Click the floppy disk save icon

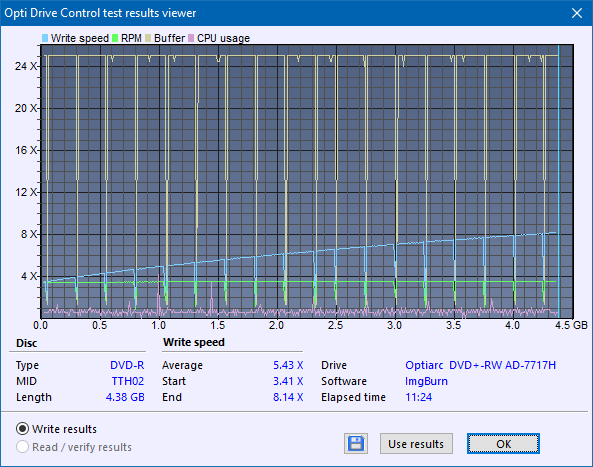[356, 444]
